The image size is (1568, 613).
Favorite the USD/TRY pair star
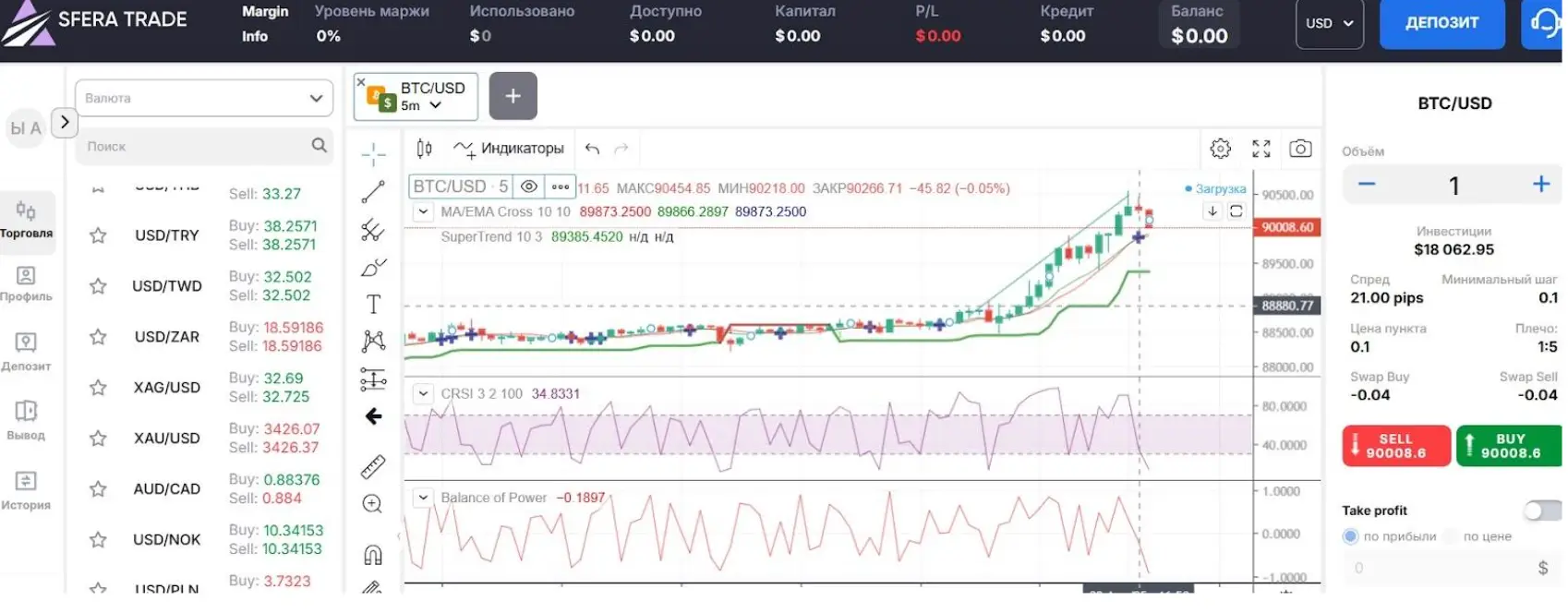pyautogui.click(x=98, y=235)
